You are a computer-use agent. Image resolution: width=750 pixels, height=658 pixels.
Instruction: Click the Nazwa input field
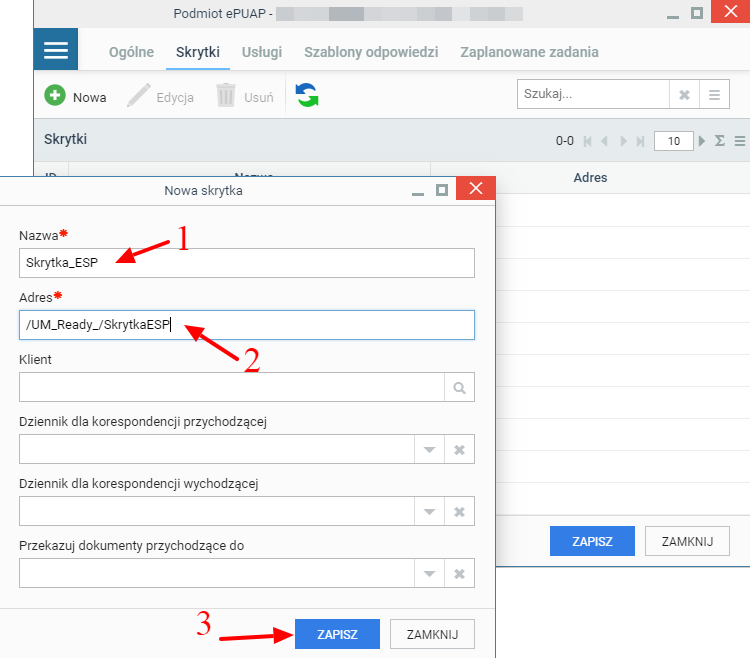tap(247, 263)
